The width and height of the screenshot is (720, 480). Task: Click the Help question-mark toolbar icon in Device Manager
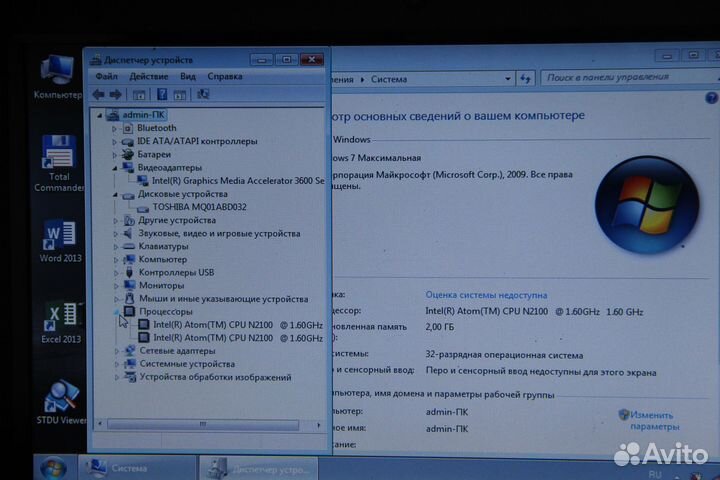coord(162,95)
